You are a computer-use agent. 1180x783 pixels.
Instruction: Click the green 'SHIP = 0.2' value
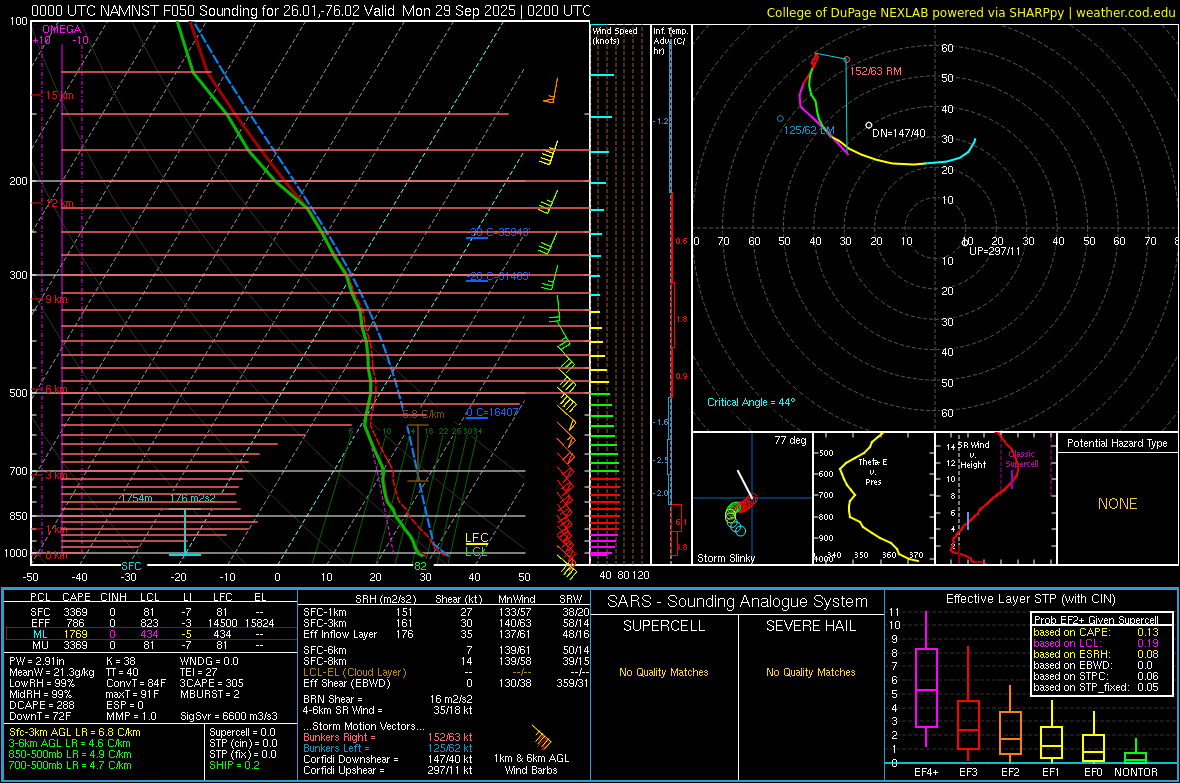pyautogui.click(x=234, y=765)
